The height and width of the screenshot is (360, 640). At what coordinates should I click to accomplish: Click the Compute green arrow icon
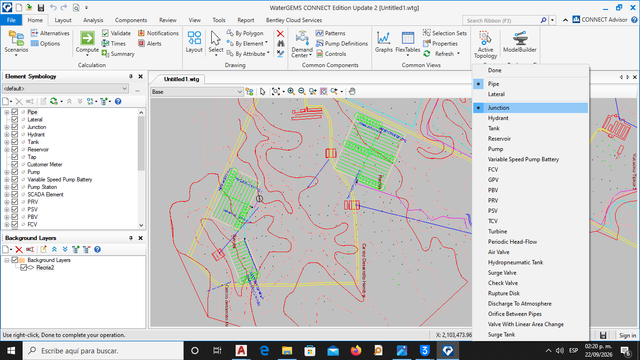pos(87,38)
